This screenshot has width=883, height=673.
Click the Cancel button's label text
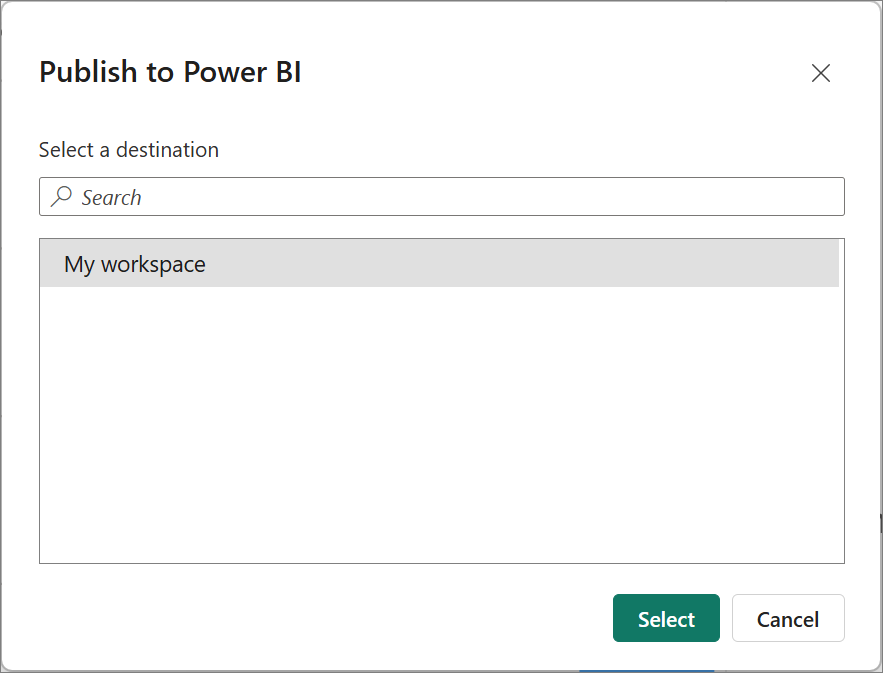click(x=788, y=619)
